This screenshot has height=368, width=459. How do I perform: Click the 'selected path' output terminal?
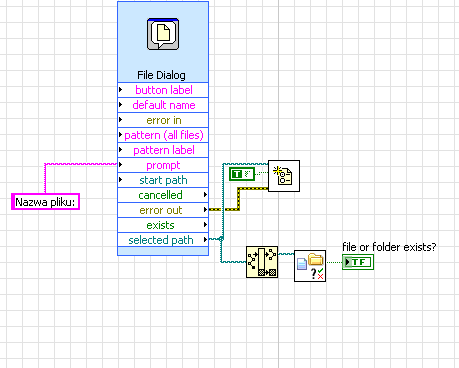click(163, 240)
